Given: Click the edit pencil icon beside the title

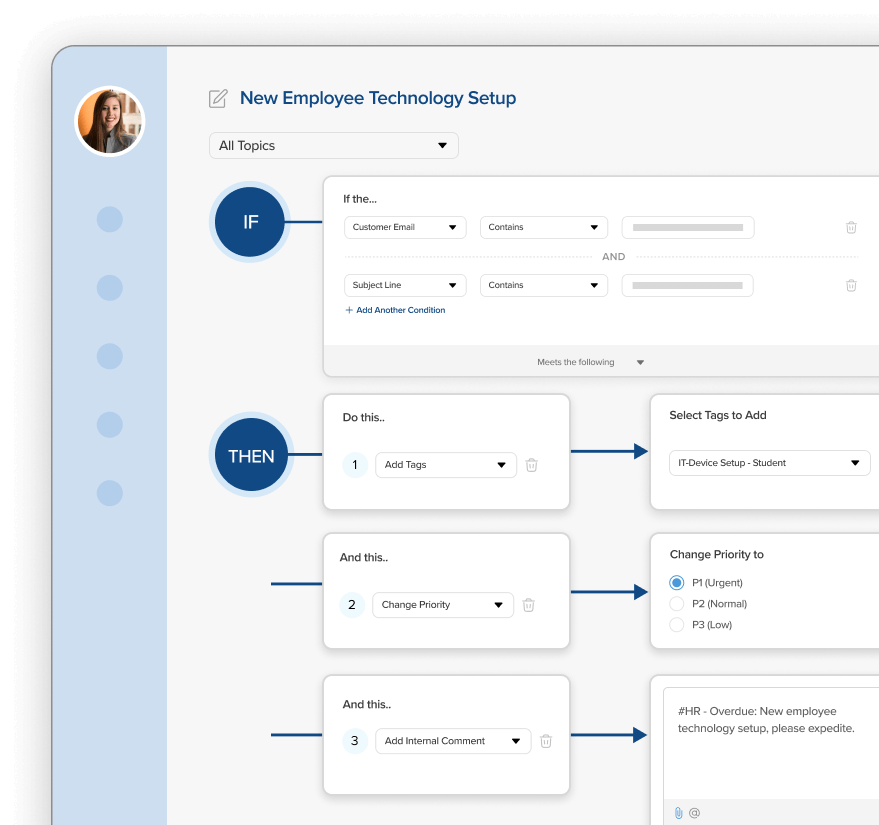Looking at the screenshot, I should point(218,98).
